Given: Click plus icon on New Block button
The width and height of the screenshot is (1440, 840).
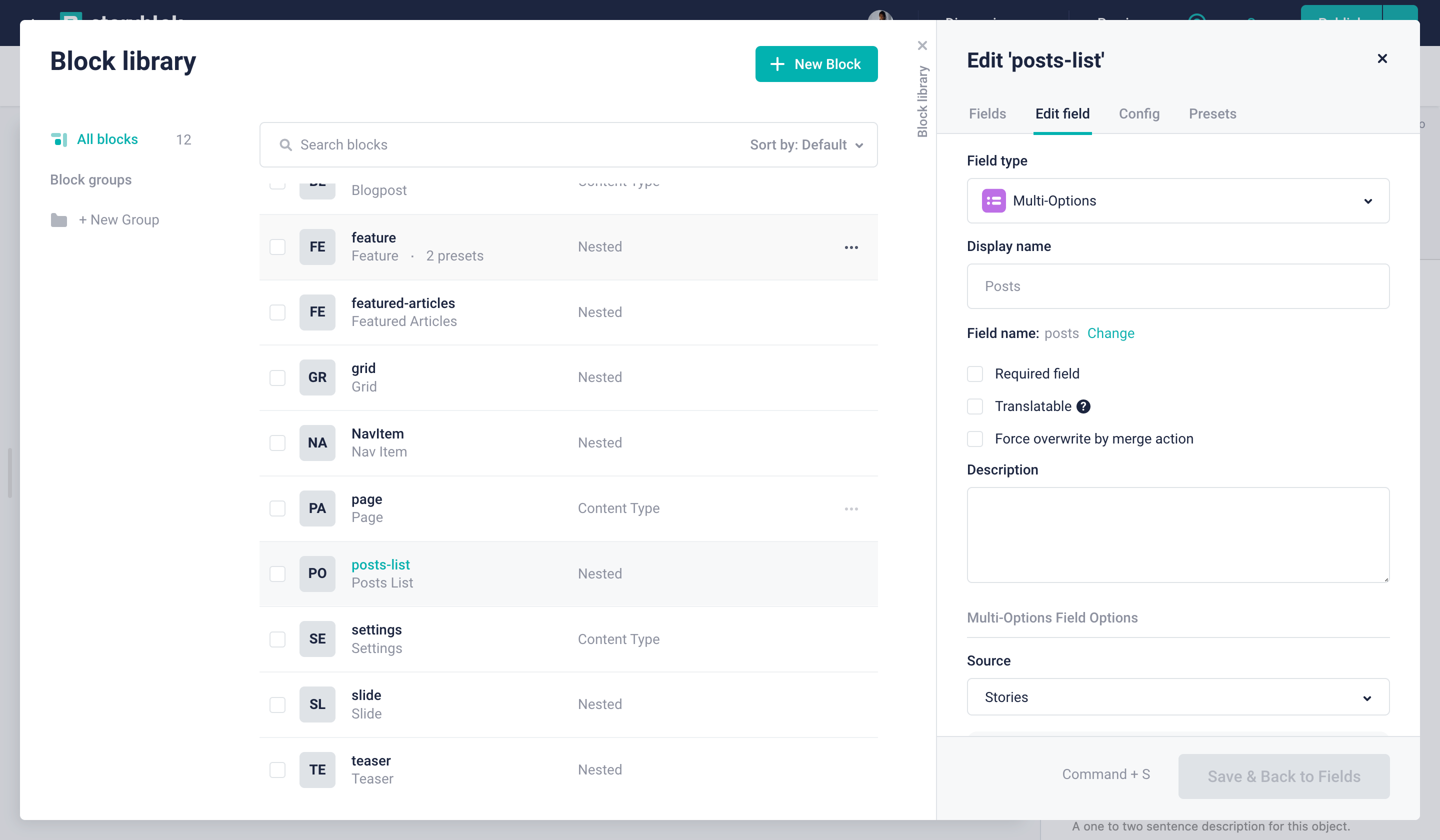Looking at the screenshot, I should click(x=777, y=64).
